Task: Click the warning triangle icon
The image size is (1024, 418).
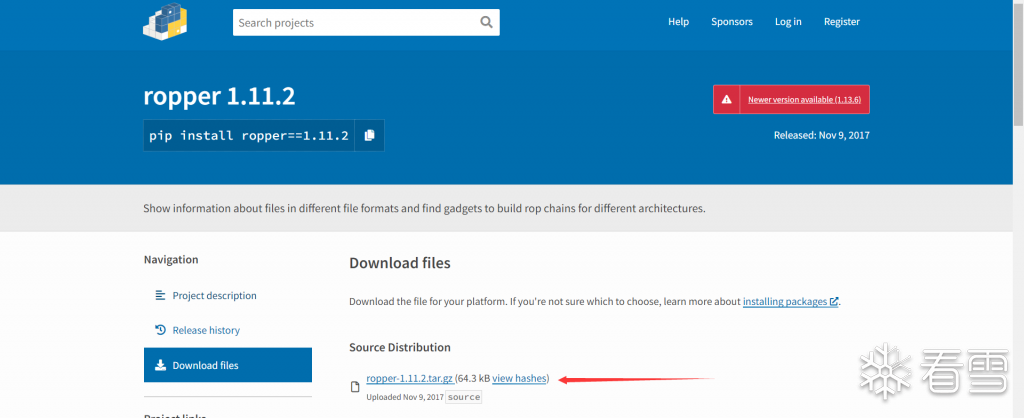Action: pos(726,99)
